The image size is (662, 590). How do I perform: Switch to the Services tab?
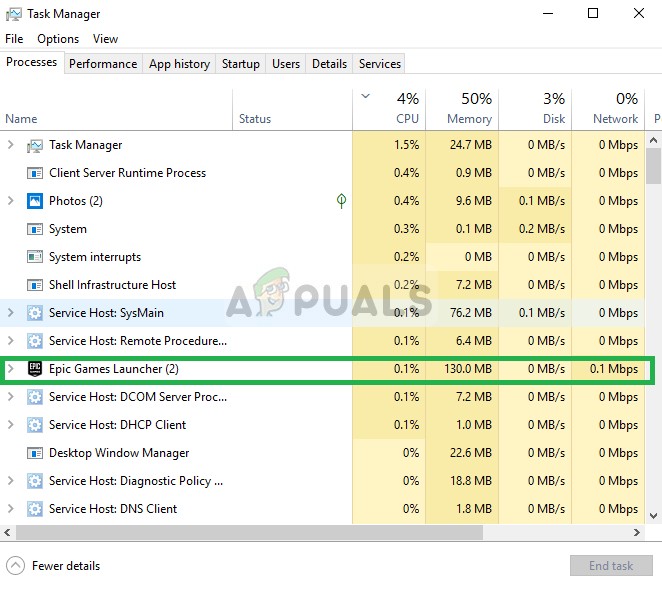click(380, 64)
